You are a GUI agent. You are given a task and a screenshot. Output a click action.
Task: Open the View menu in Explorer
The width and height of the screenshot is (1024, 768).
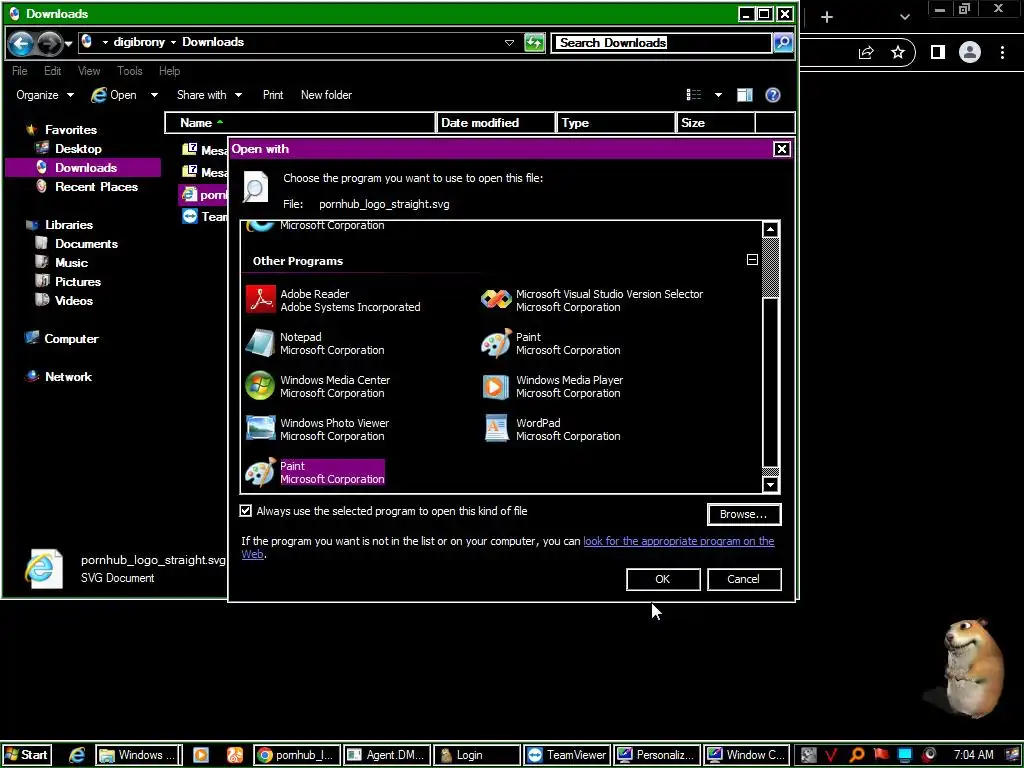(x=89, y=71)
